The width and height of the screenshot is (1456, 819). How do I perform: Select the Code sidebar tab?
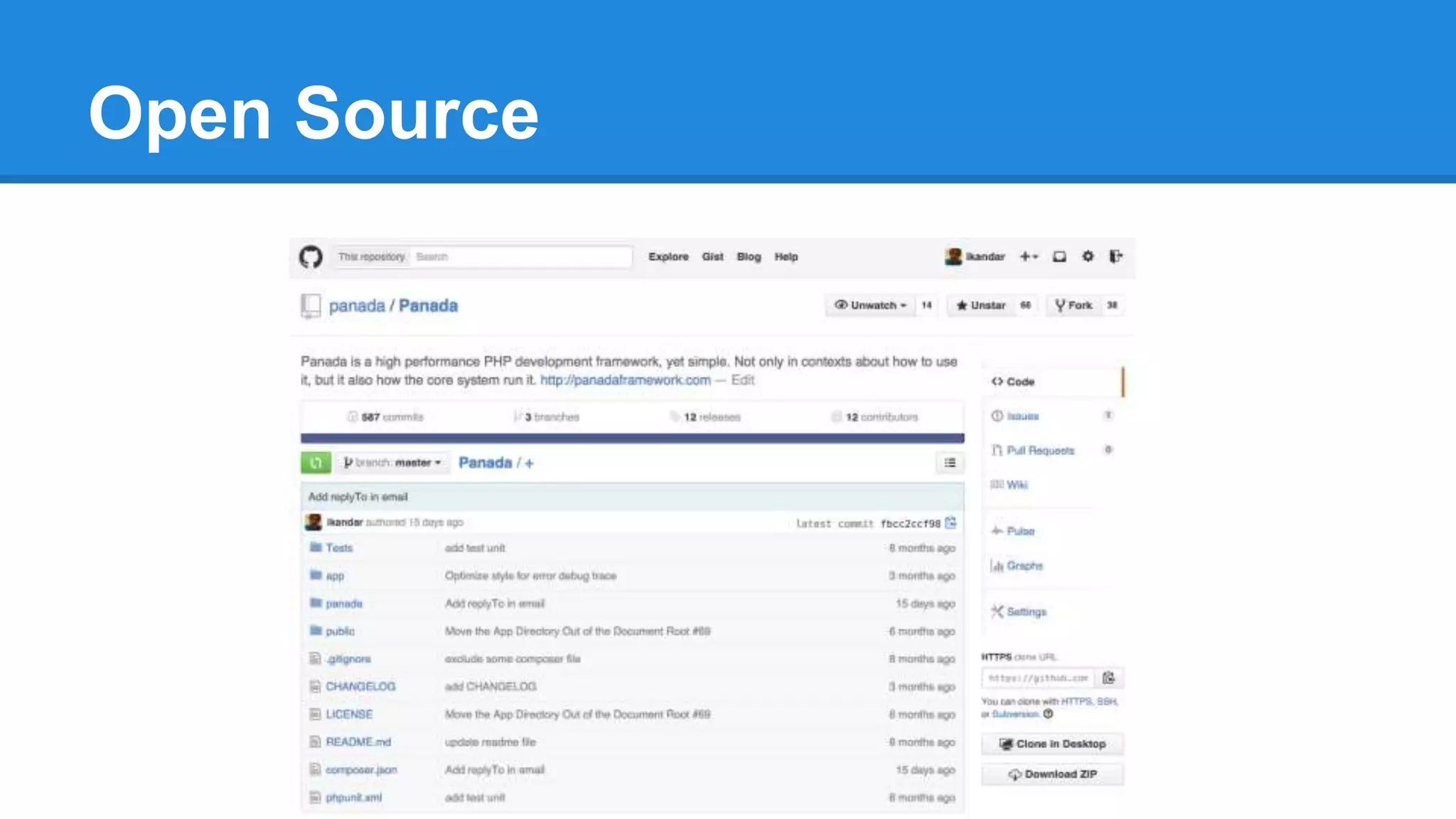click(x=1054, y=382)
